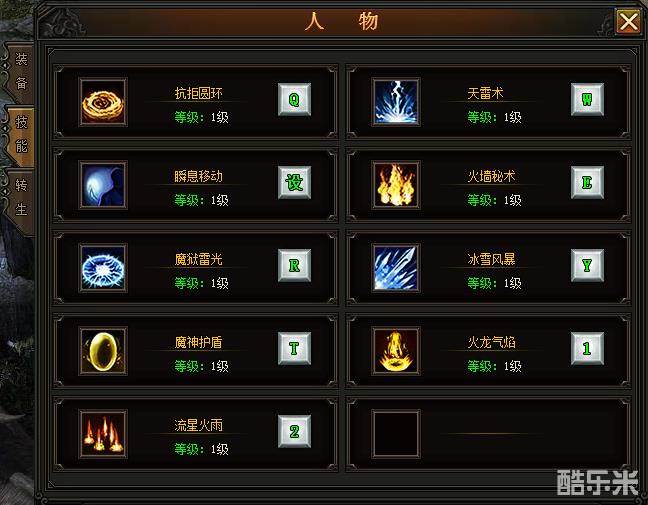Click the hotkey 2 button for 流星火雨
Image resolution: width=648 pixels, height=505 pixels.
tap(294, 431)
